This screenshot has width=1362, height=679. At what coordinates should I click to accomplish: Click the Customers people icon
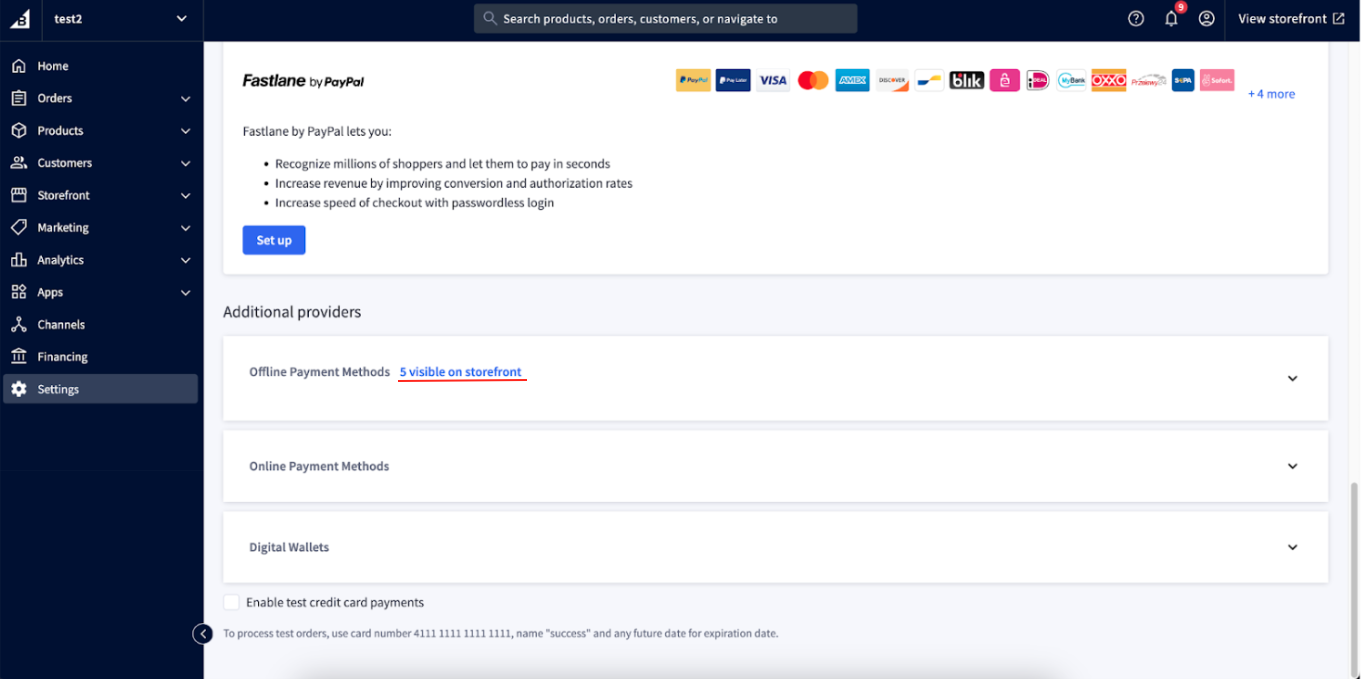pos(19,163)
